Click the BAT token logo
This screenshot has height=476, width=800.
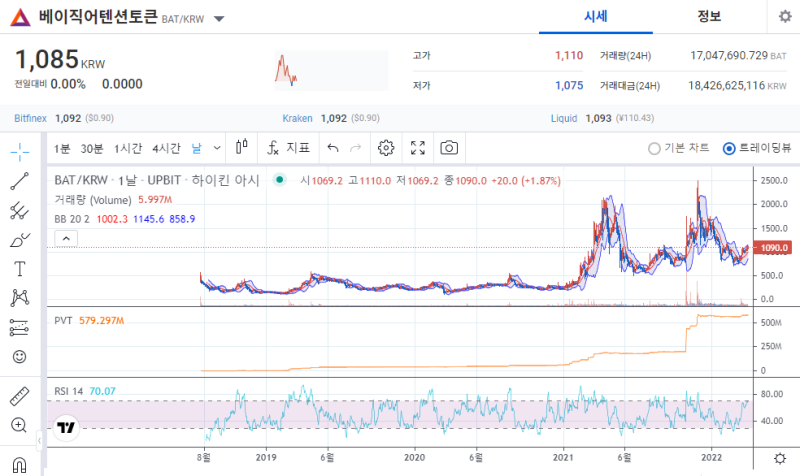coord(20,18)
